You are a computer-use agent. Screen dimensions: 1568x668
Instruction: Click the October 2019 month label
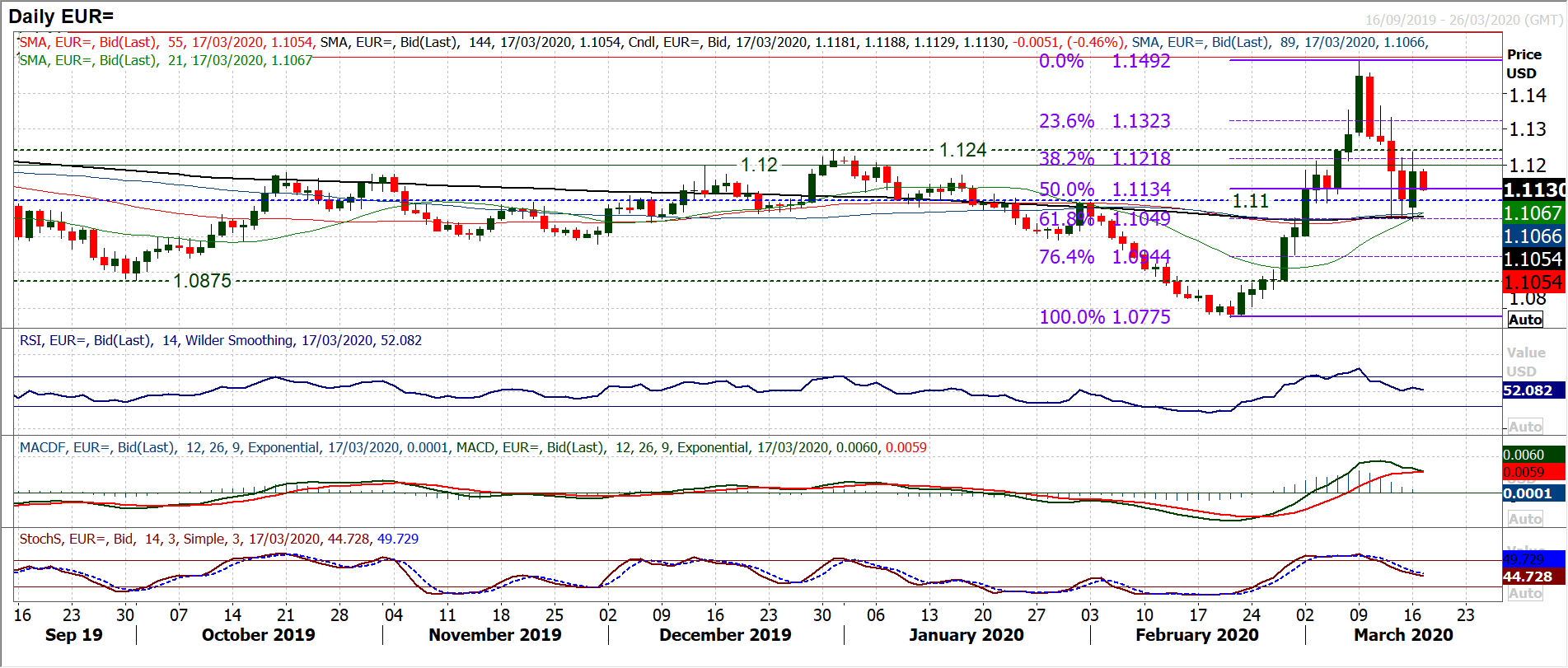coord(258,635)
